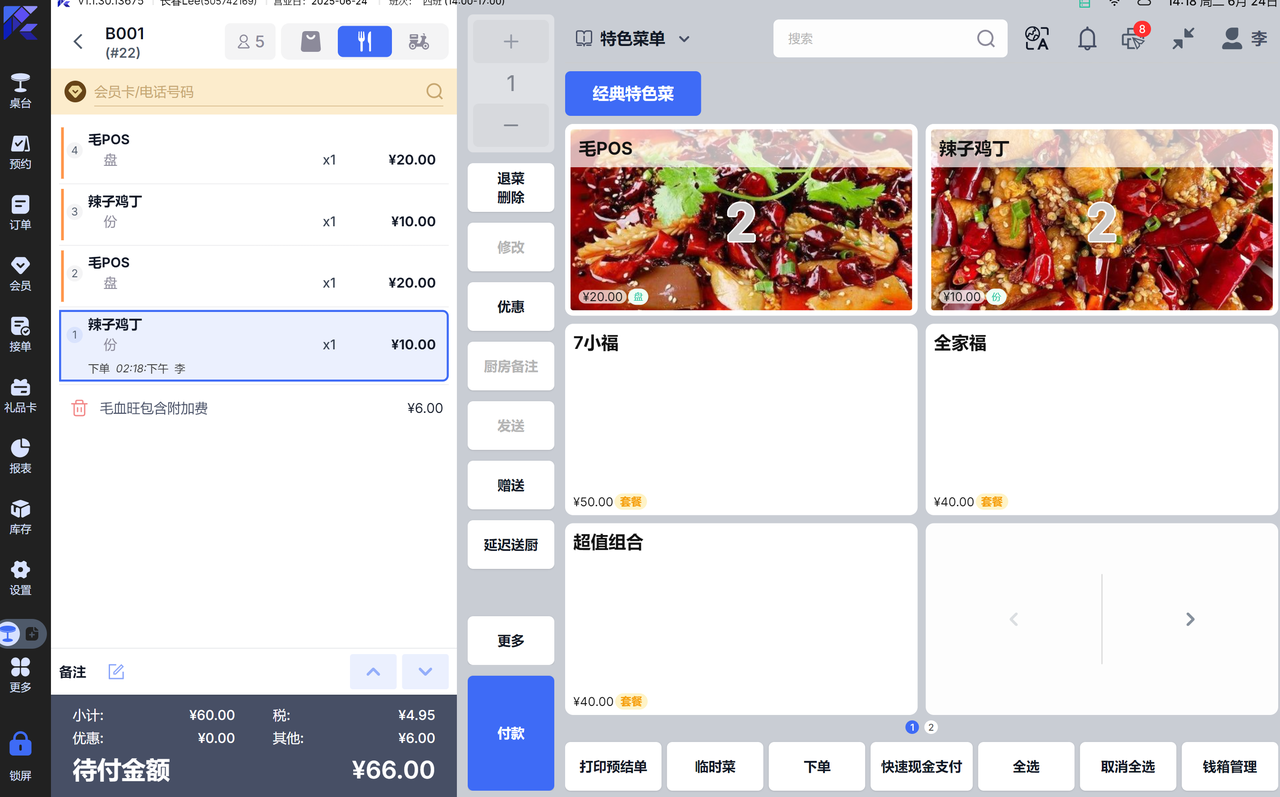Open the sidebar 更多 four-leaf menu
This screenshot has width=1280, height=797.
(x=20, y=675)
